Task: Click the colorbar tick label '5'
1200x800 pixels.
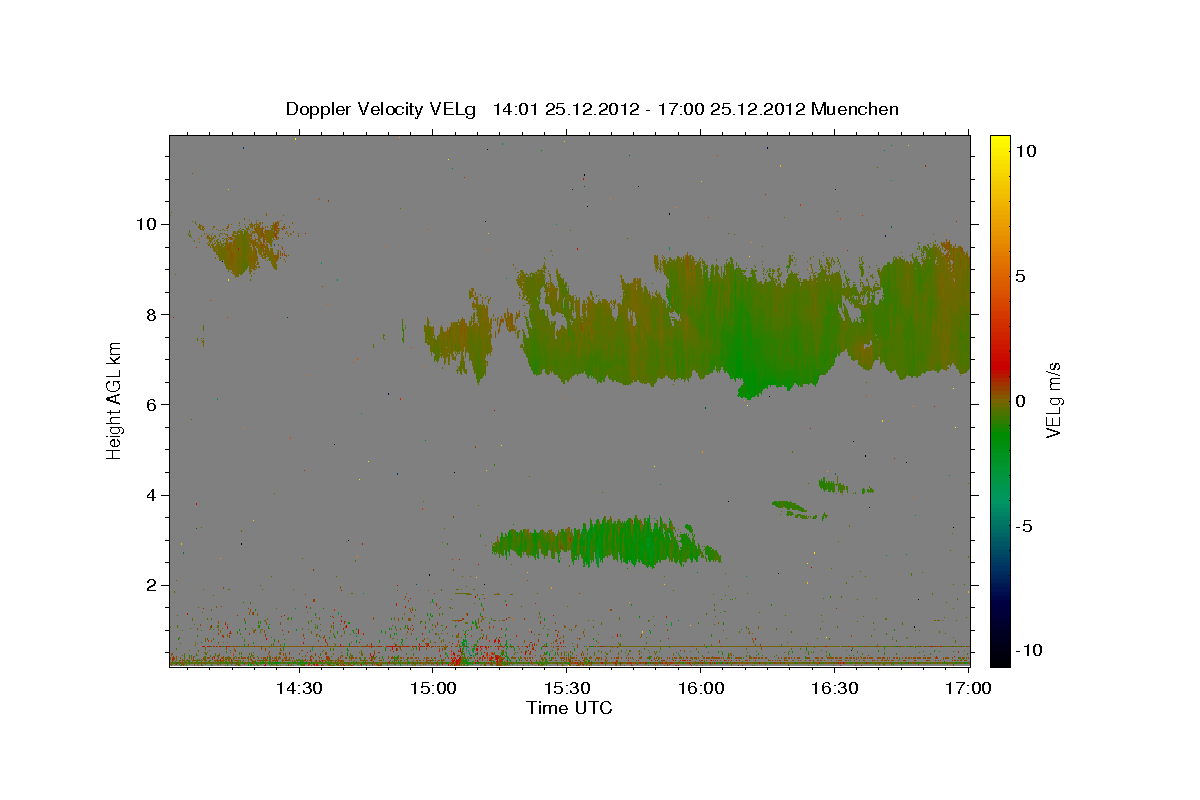Action: (x=1020, y=276)
